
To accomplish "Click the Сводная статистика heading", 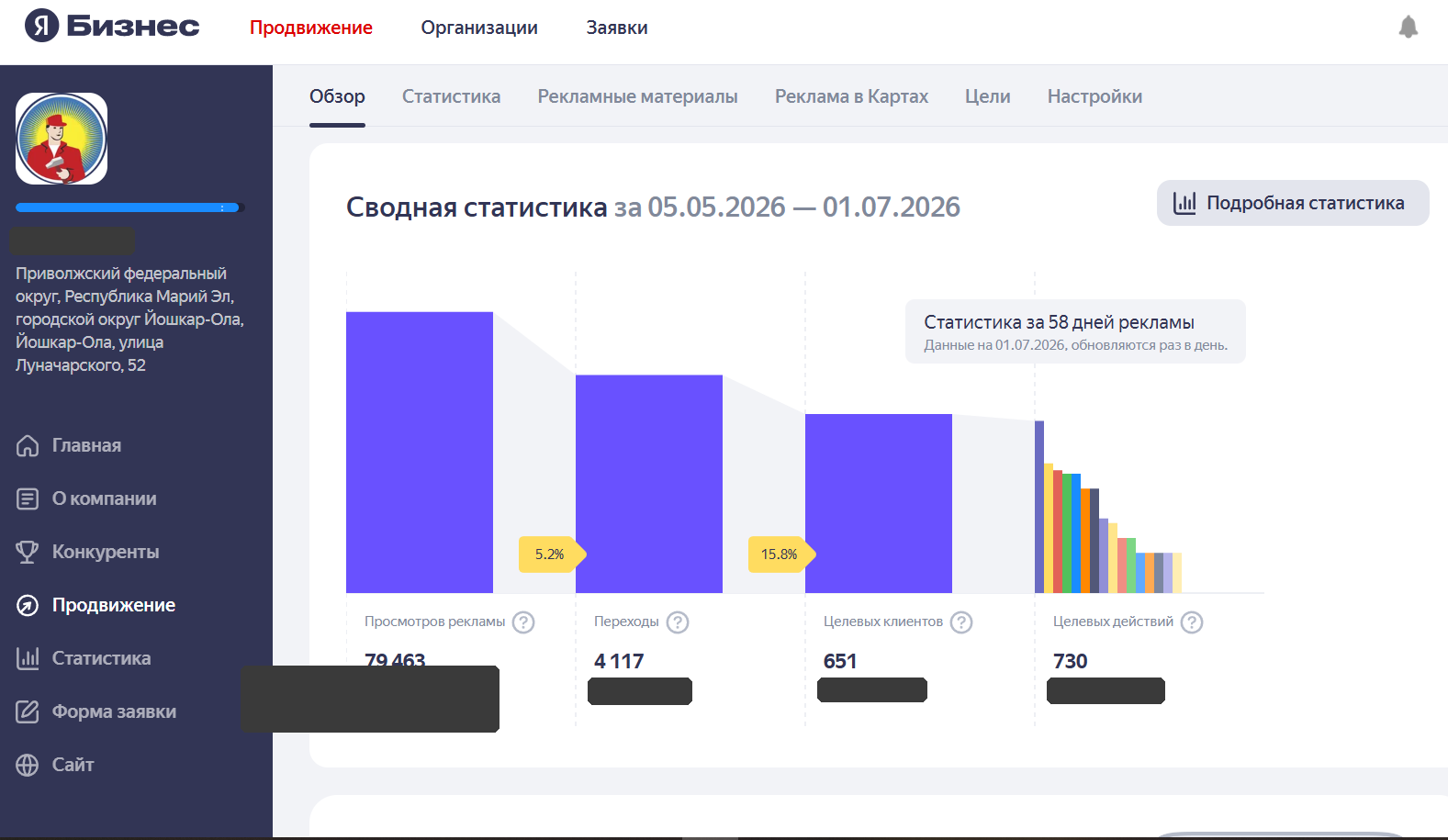I will click(477, 207).
